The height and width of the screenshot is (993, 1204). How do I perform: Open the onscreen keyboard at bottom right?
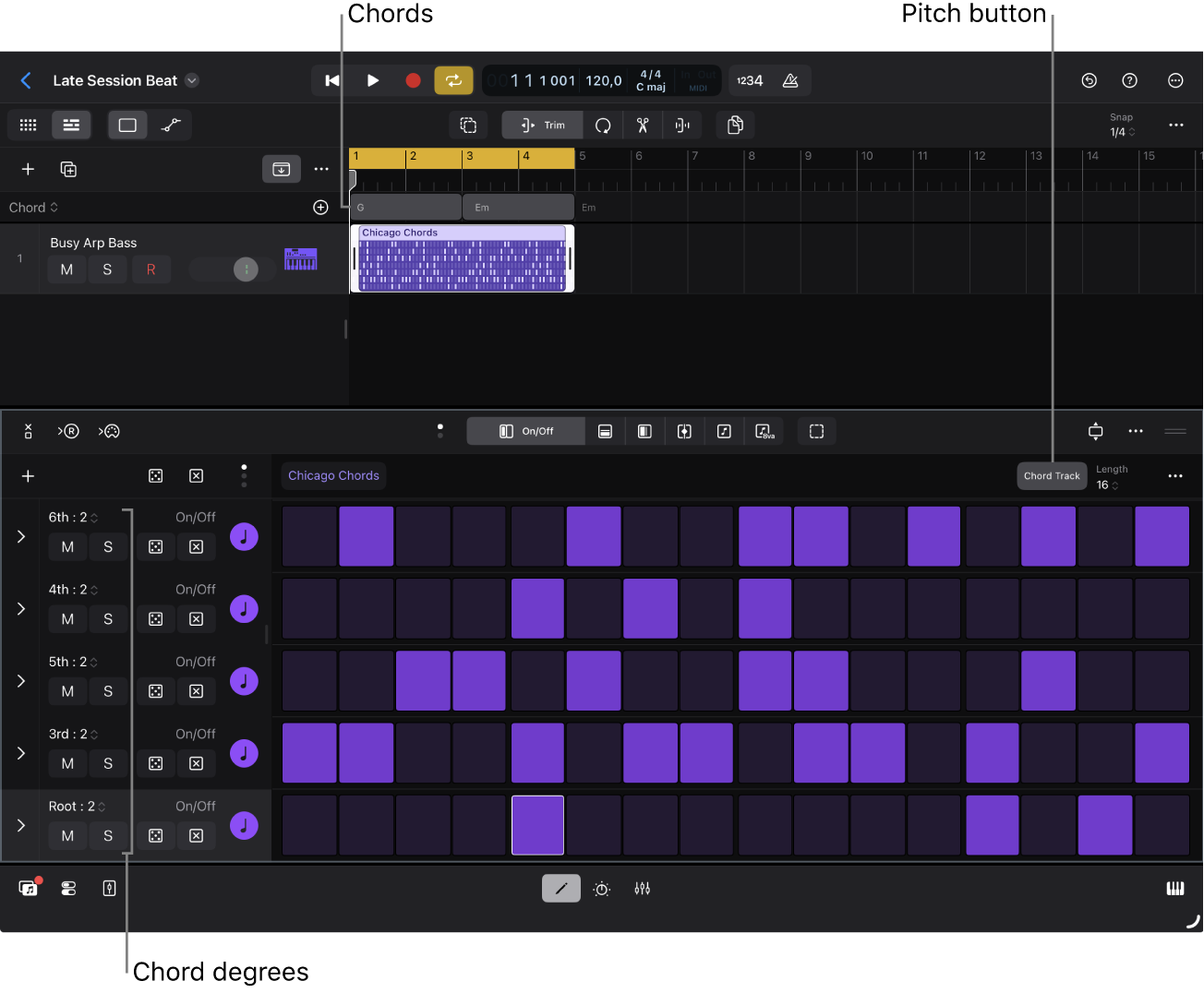[x=1174, y=888]
